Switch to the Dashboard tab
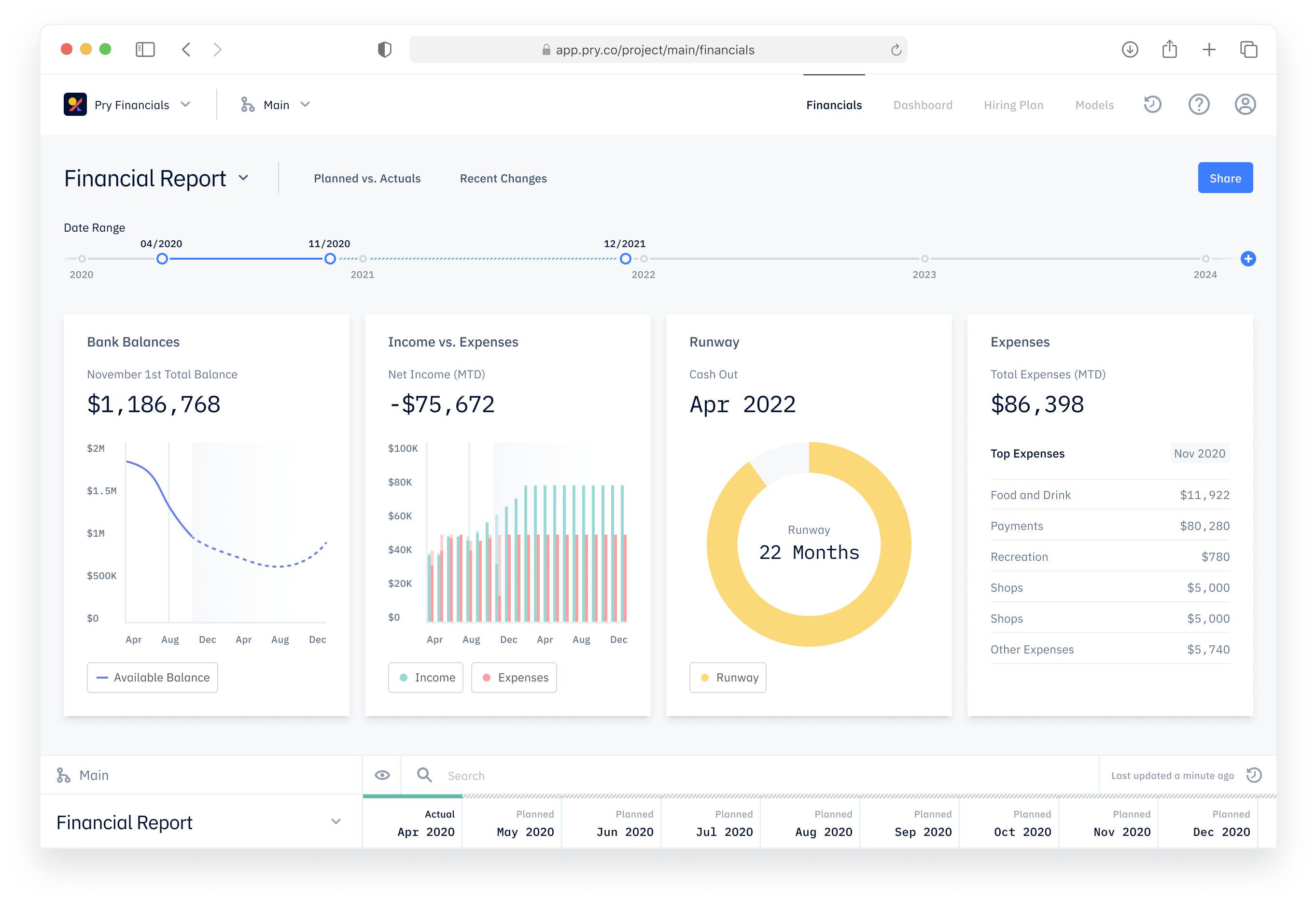This screenshot has height=903, width=1316. [x=922, y=104]
